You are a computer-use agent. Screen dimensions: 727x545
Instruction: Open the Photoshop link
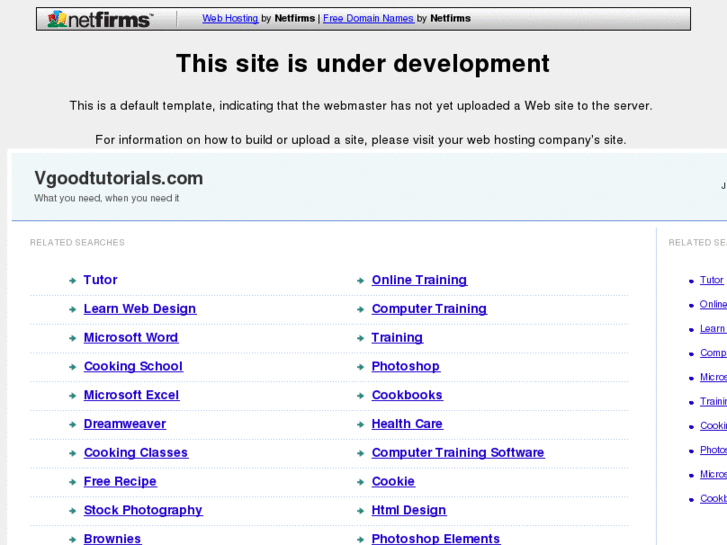pyautogui.click(x=406, y=366)
